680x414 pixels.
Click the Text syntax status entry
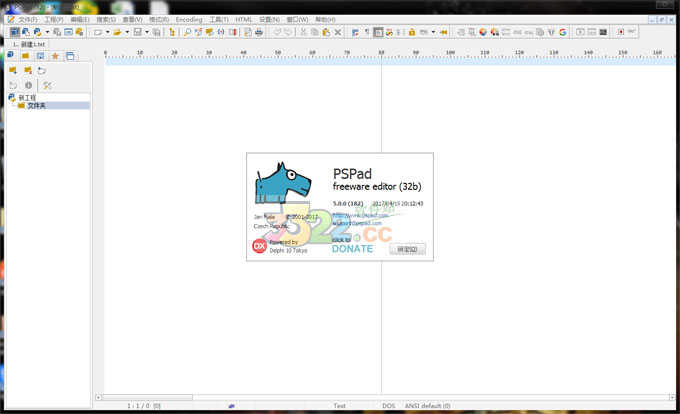[340, 406]
